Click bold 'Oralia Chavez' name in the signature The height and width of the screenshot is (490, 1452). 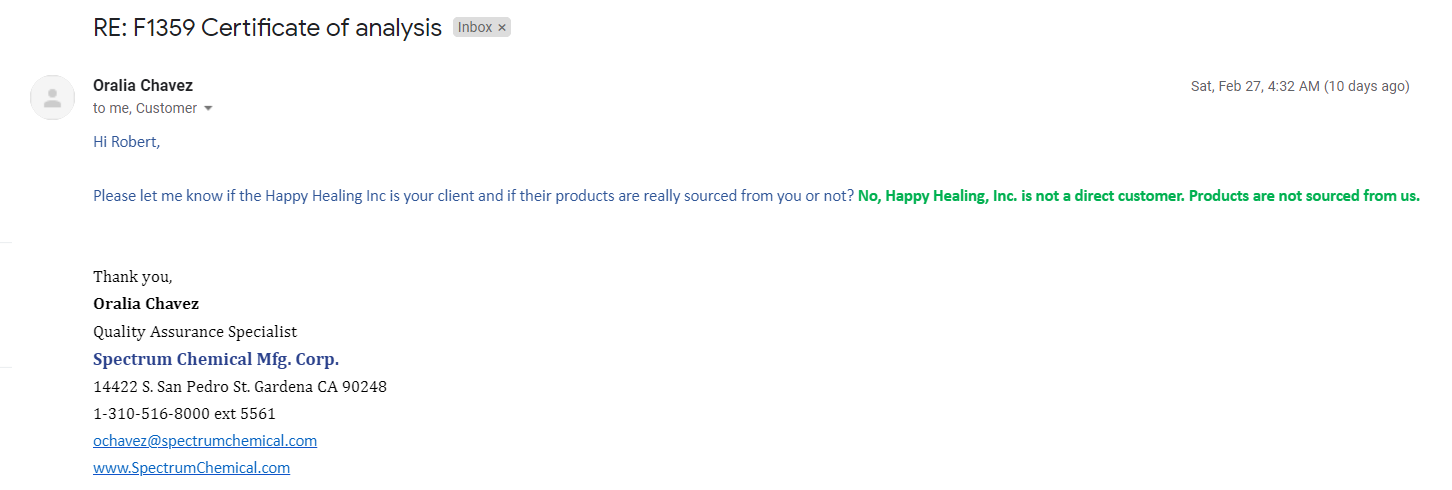tap(146, 304)
